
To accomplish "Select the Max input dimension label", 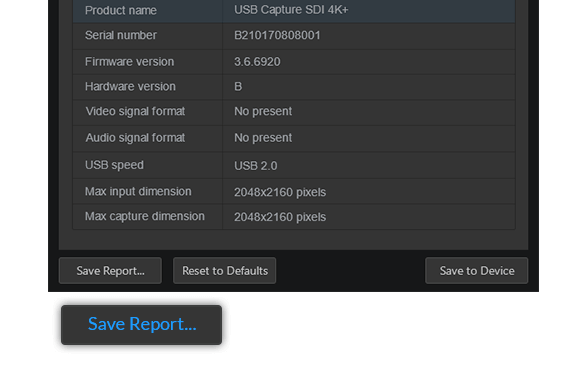I will (x=138, y=191).
